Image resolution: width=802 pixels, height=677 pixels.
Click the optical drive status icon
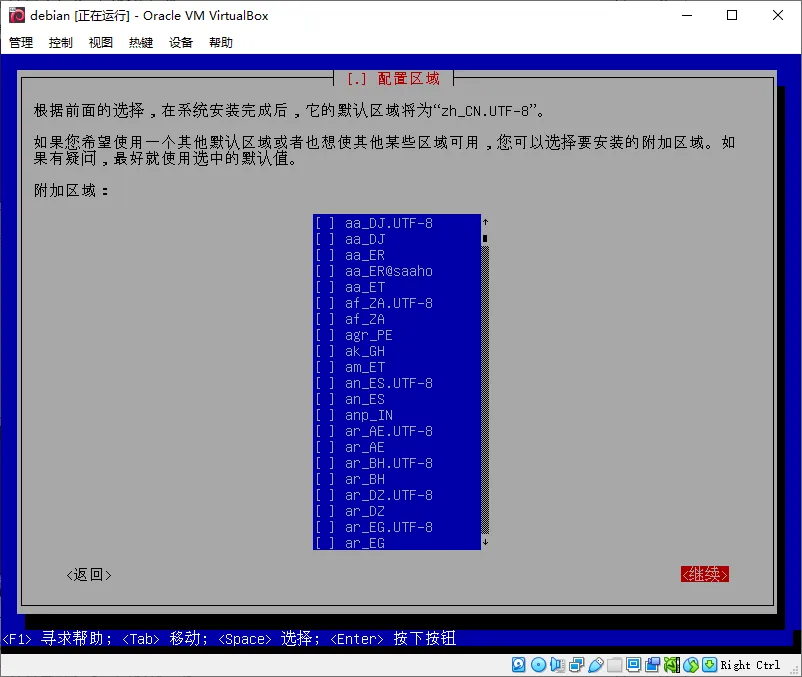click(538, 665)
